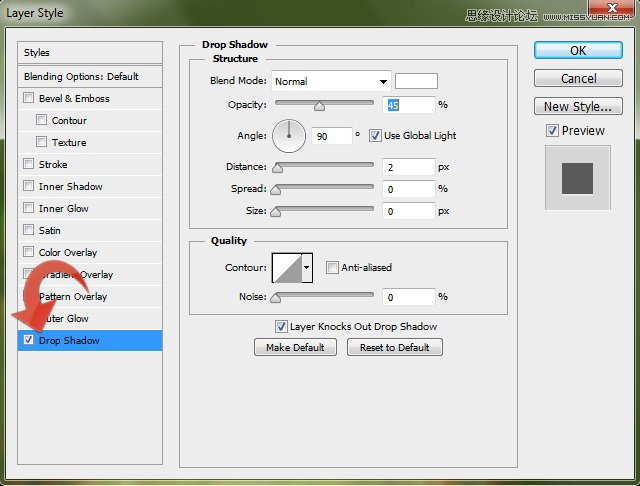Click the Spread slider handle
This screenshot has width=640, height=486.
click(276, 190)
